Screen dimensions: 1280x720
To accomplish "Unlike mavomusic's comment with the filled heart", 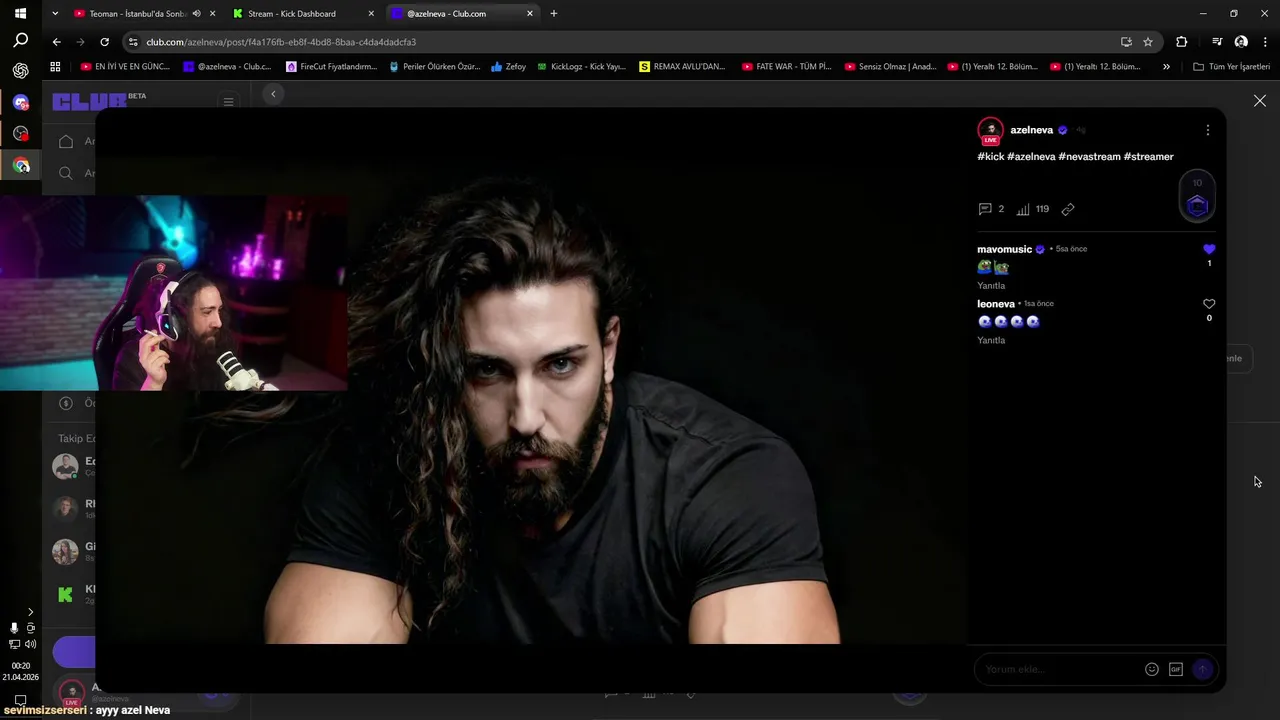I will click(x=1209, y=249).
